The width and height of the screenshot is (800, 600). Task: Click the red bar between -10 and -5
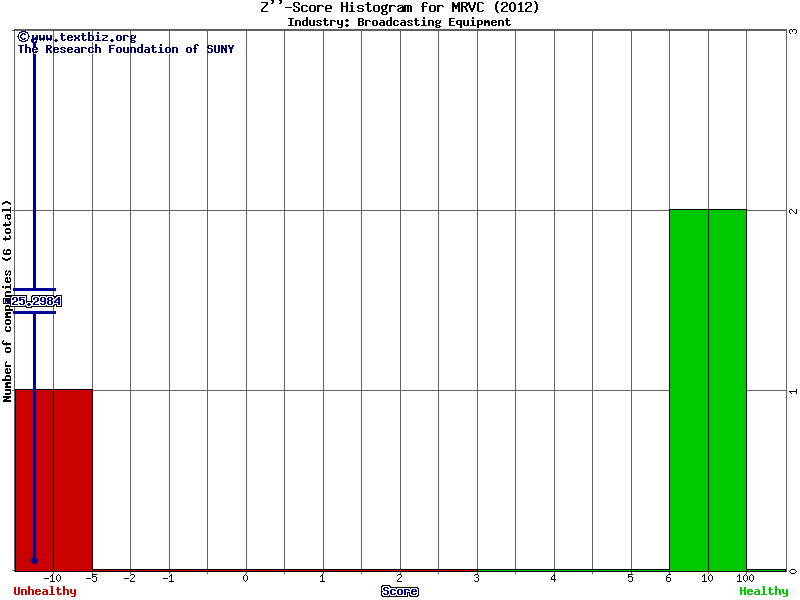coord(73,480)
